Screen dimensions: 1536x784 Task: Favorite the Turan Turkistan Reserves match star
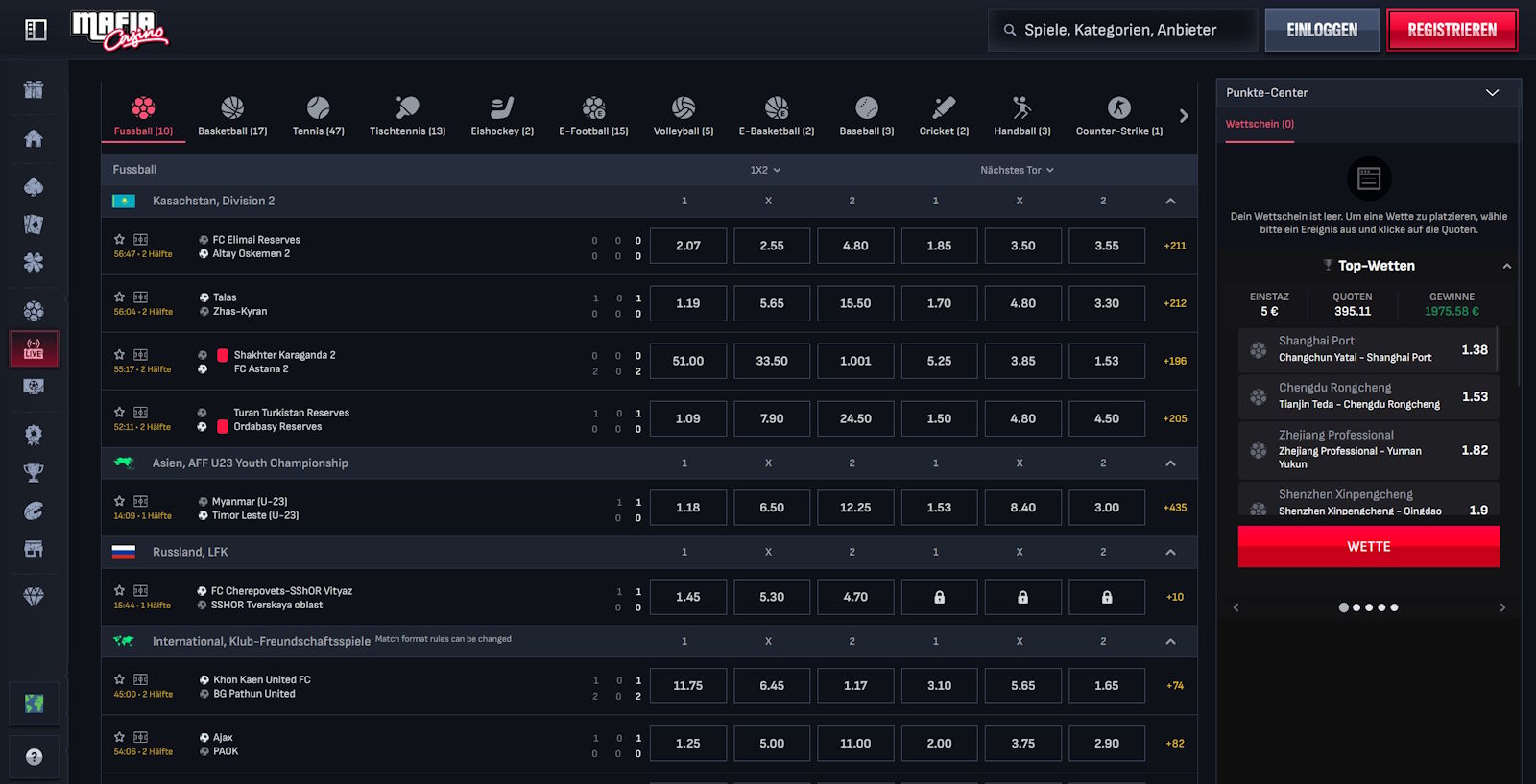click(x=119, y=412)
